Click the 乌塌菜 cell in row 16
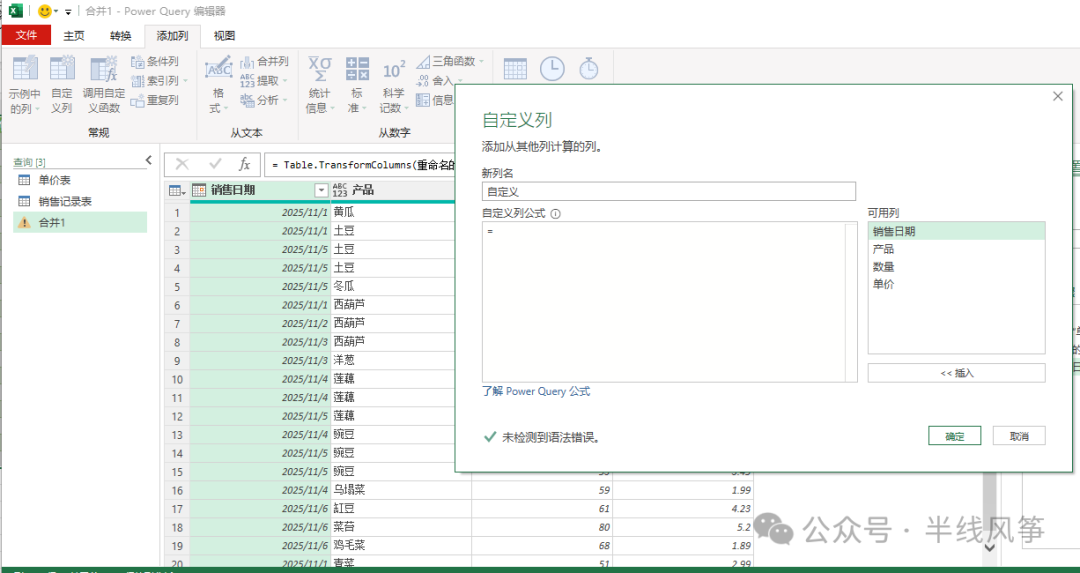This screenshot has height=573, width=1080. point(400,490)
